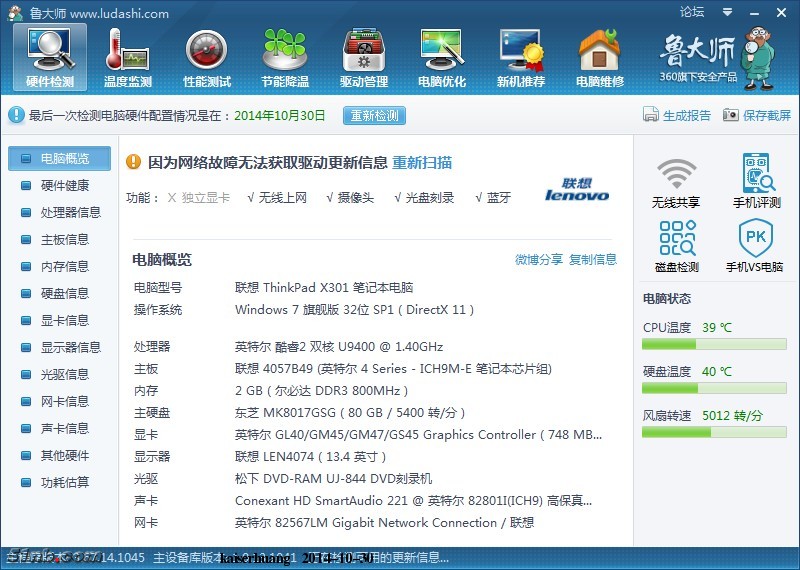This screenshot has width=800, height=570.
Task: Click the 重新扫描 rescan link
Action: point(421,162)
